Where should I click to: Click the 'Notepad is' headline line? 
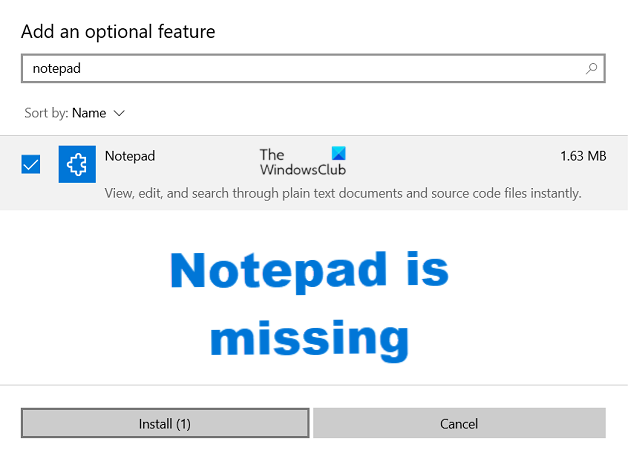[x=309, y=272]
